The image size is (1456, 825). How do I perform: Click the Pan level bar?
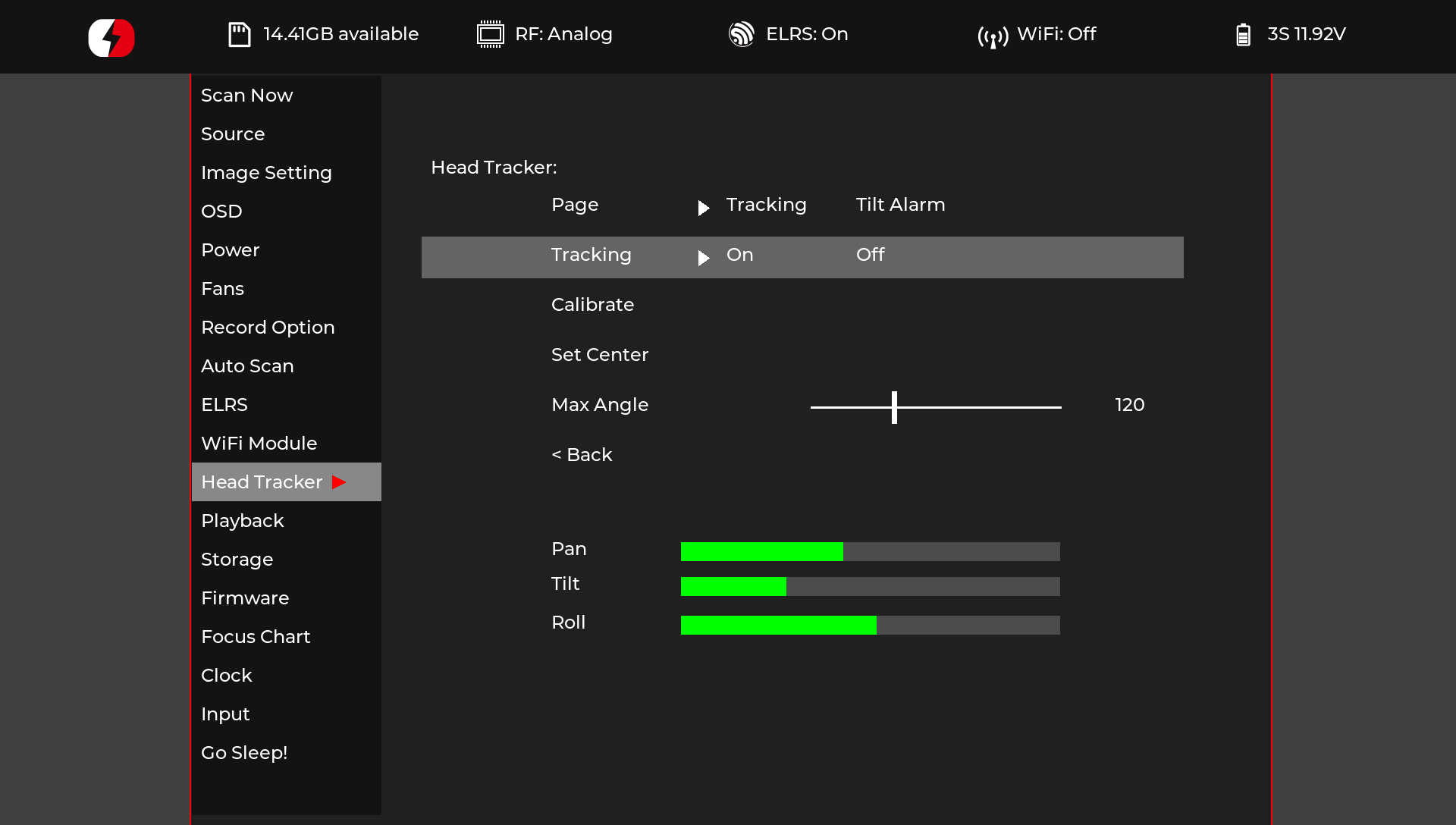[x=870, y=551]
